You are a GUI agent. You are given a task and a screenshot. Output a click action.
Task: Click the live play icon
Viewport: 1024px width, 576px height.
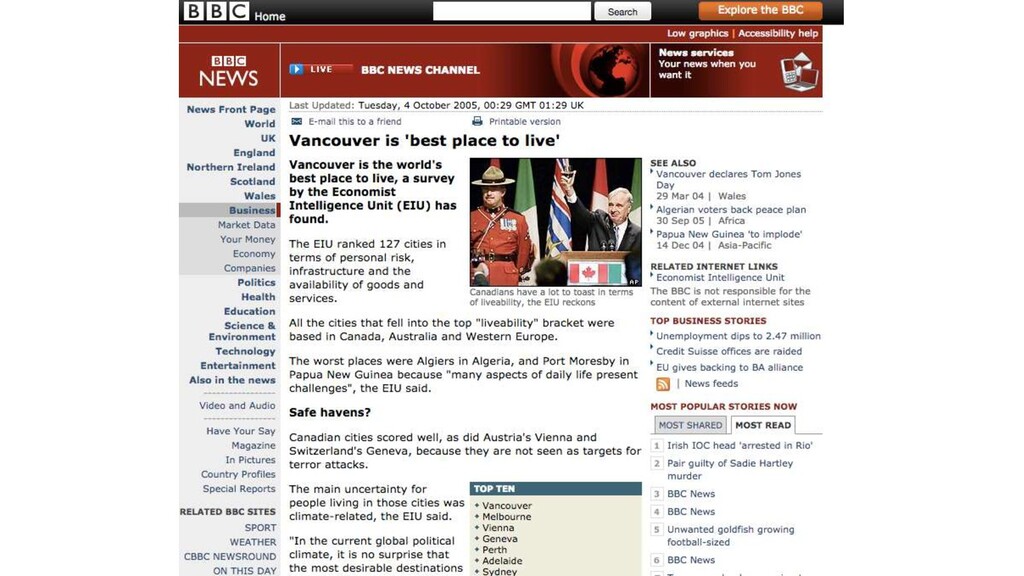[296, 69]
